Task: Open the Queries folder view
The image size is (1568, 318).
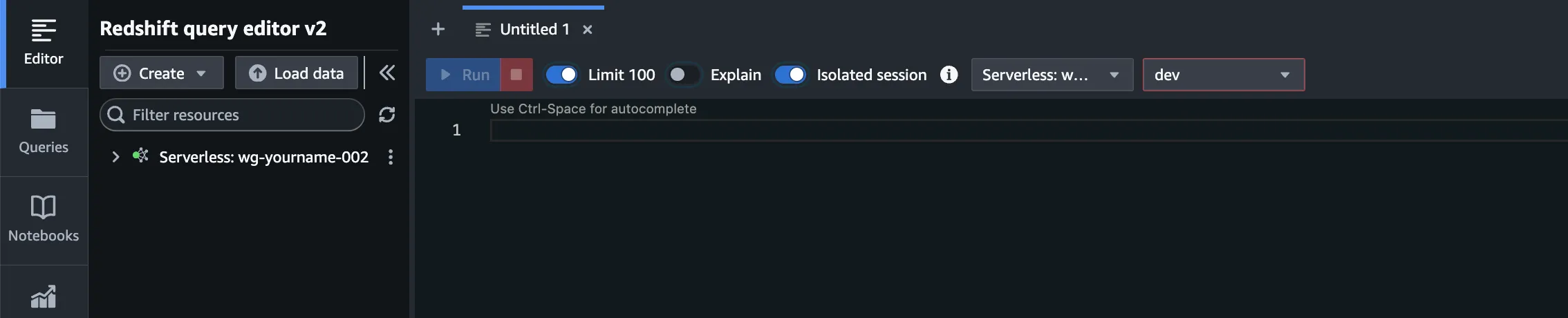Action: pos(44,131)
